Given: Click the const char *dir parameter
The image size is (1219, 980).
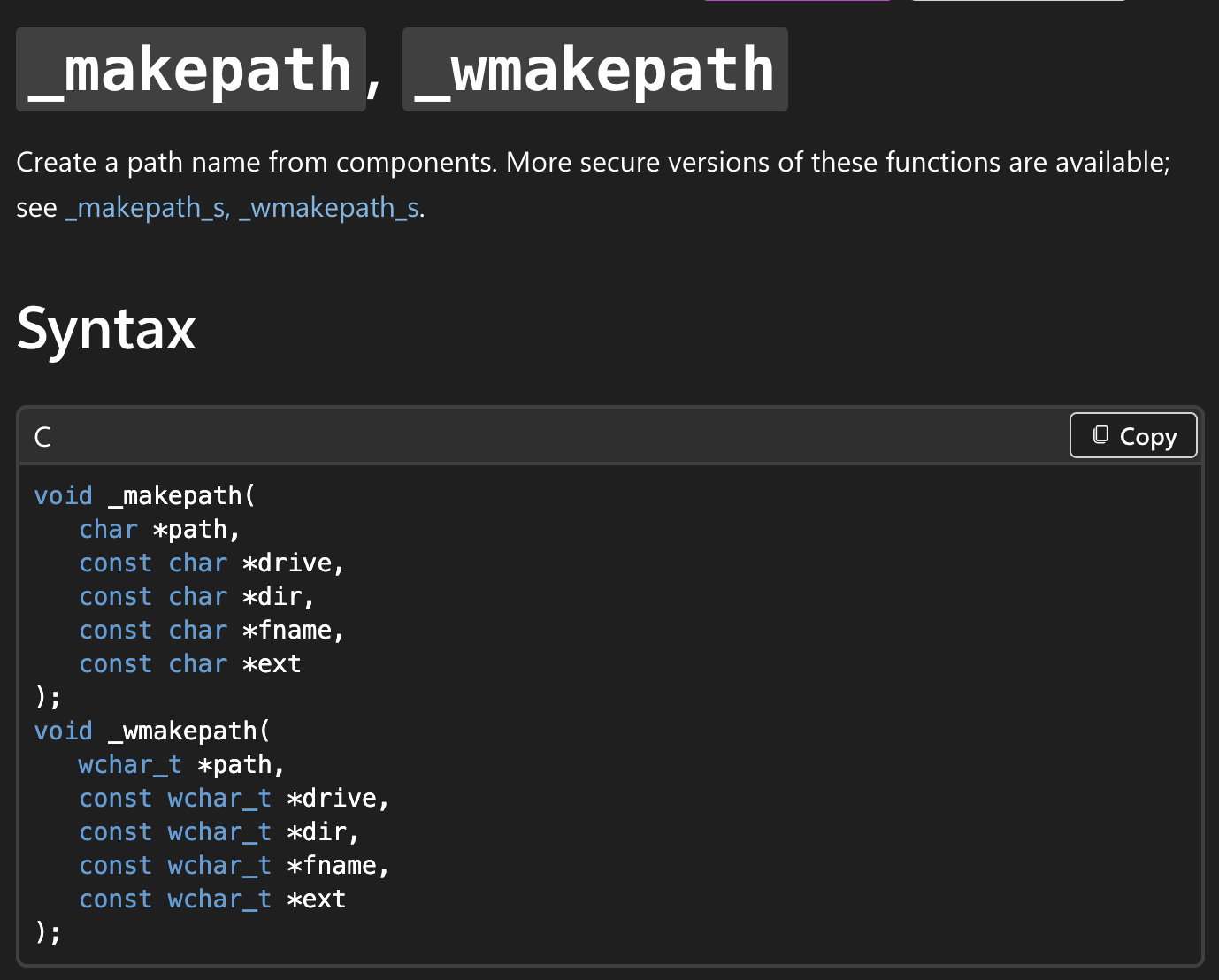Looking at the screenshot, I should (197, 596).
